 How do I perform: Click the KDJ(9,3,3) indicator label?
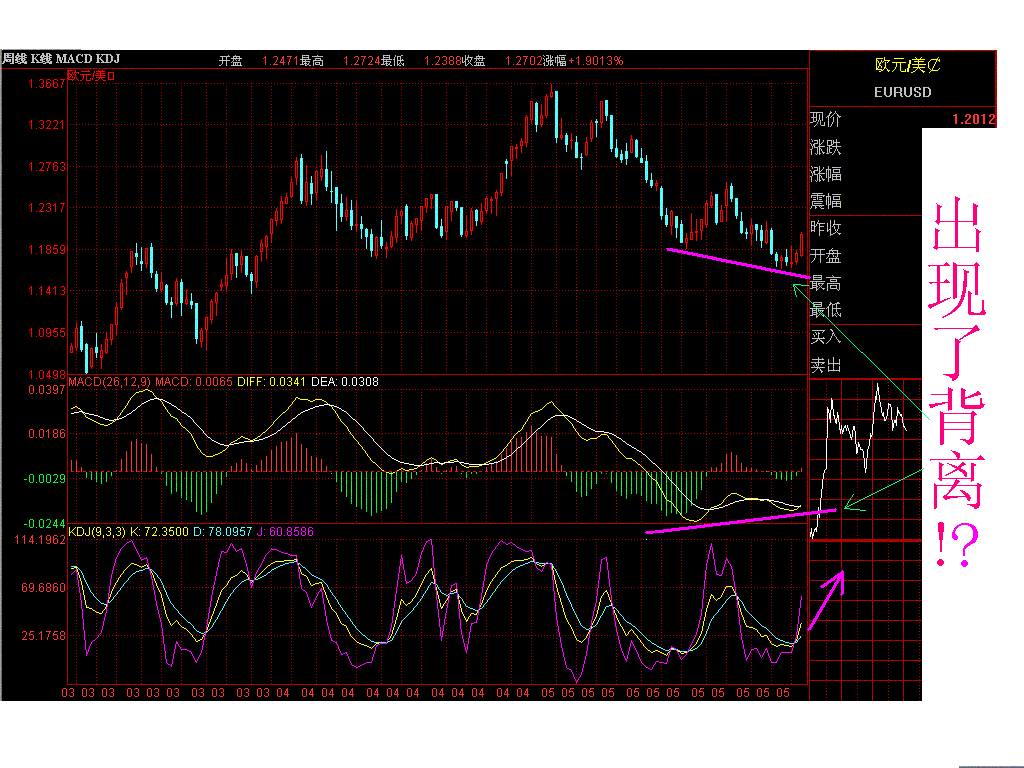coord(97,532)
